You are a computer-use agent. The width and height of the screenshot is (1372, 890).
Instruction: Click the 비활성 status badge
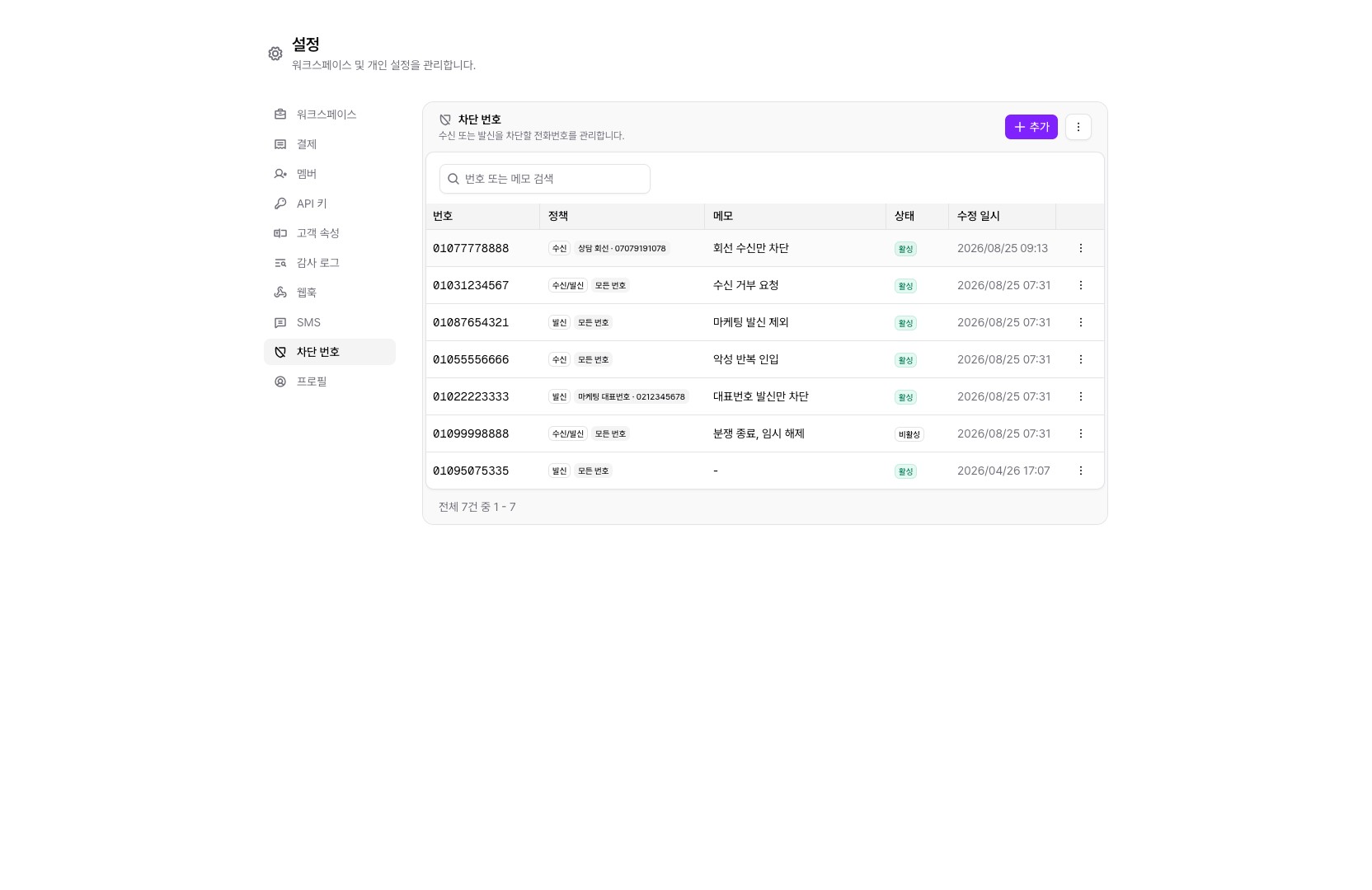pyautogui.click(x=909, y=434)
